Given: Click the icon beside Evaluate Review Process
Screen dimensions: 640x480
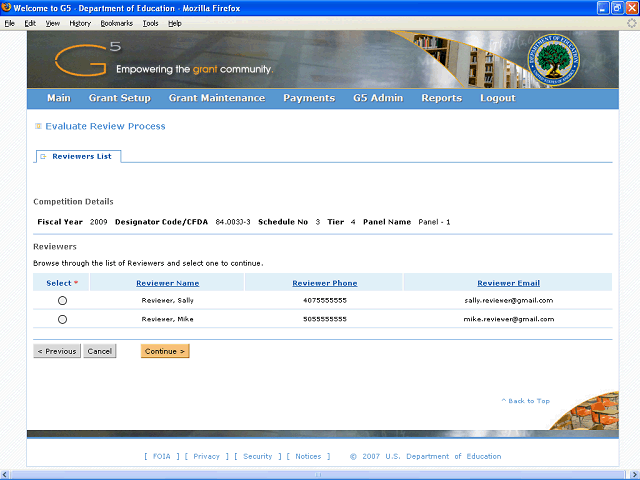Looking at the screenshot, I should point(38,126).
